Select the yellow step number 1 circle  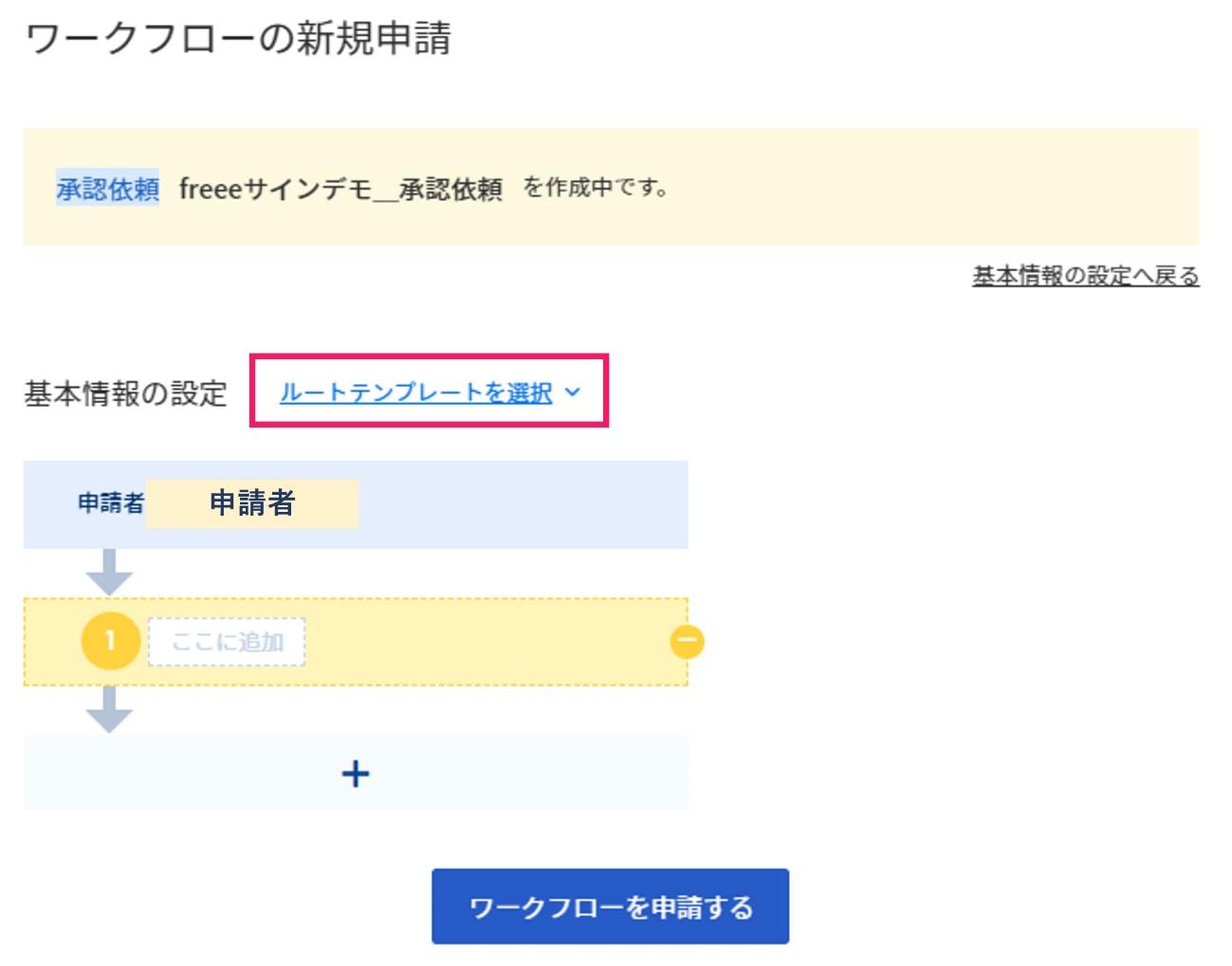pyautogui.click(x=110, y=642)
